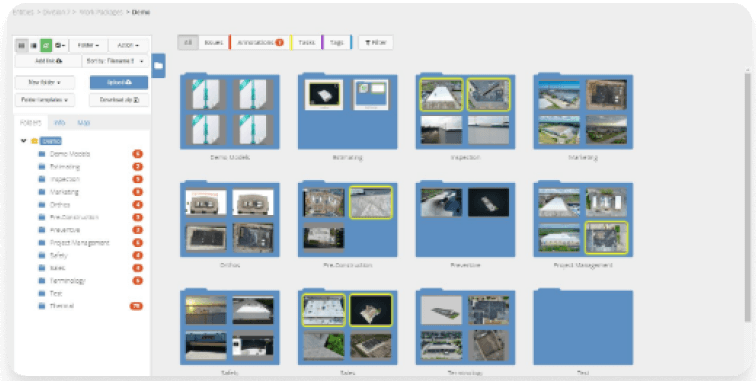Switch to the list view icon

(x=33, y=45)
